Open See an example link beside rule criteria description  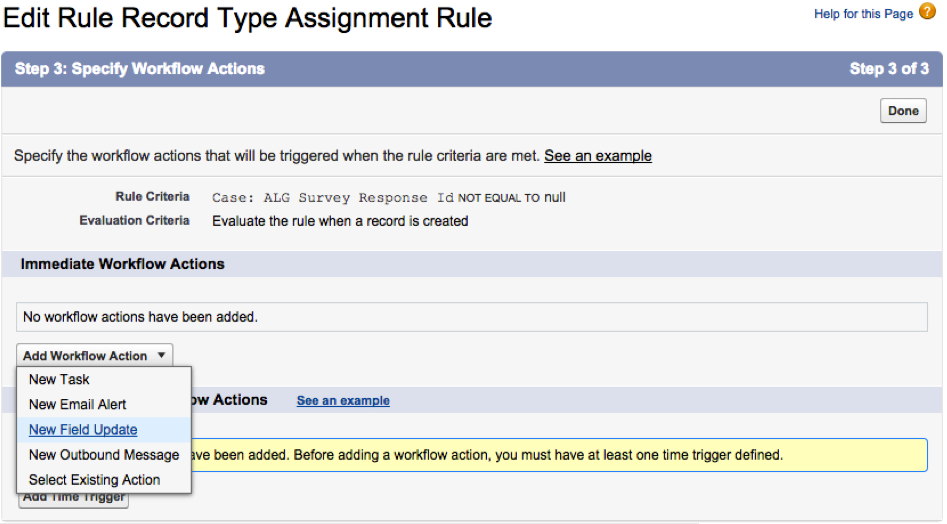[597, 156]
